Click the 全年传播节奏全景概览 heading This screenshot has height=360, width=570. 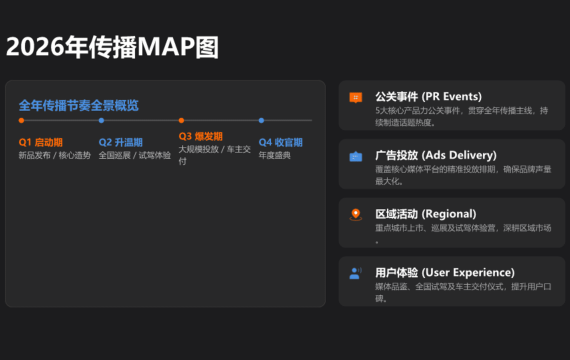click(x=79, y=105)
